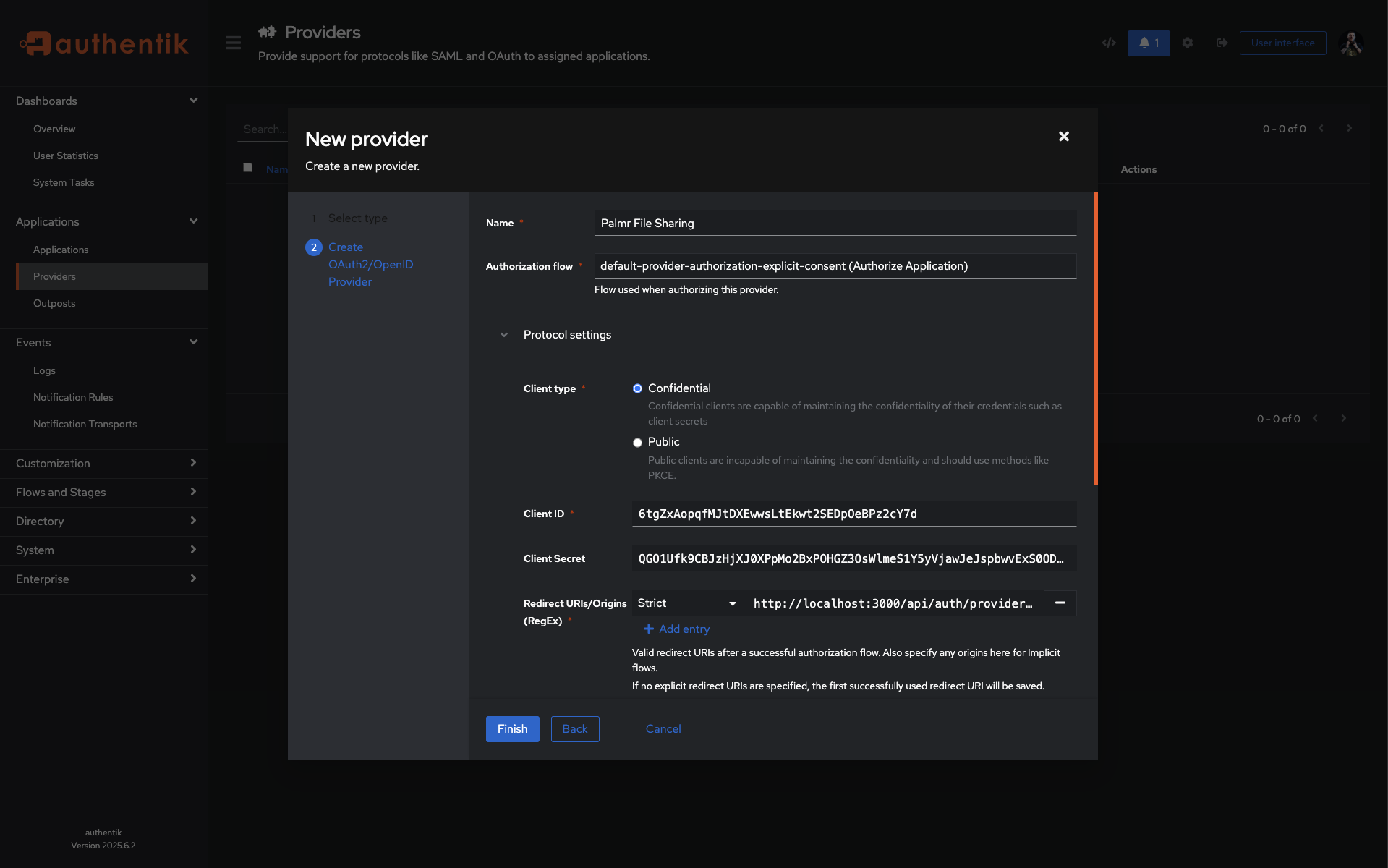Collapse the Protocol settings section
Viewport: 1388px width, 868px height.
[504, 335]
